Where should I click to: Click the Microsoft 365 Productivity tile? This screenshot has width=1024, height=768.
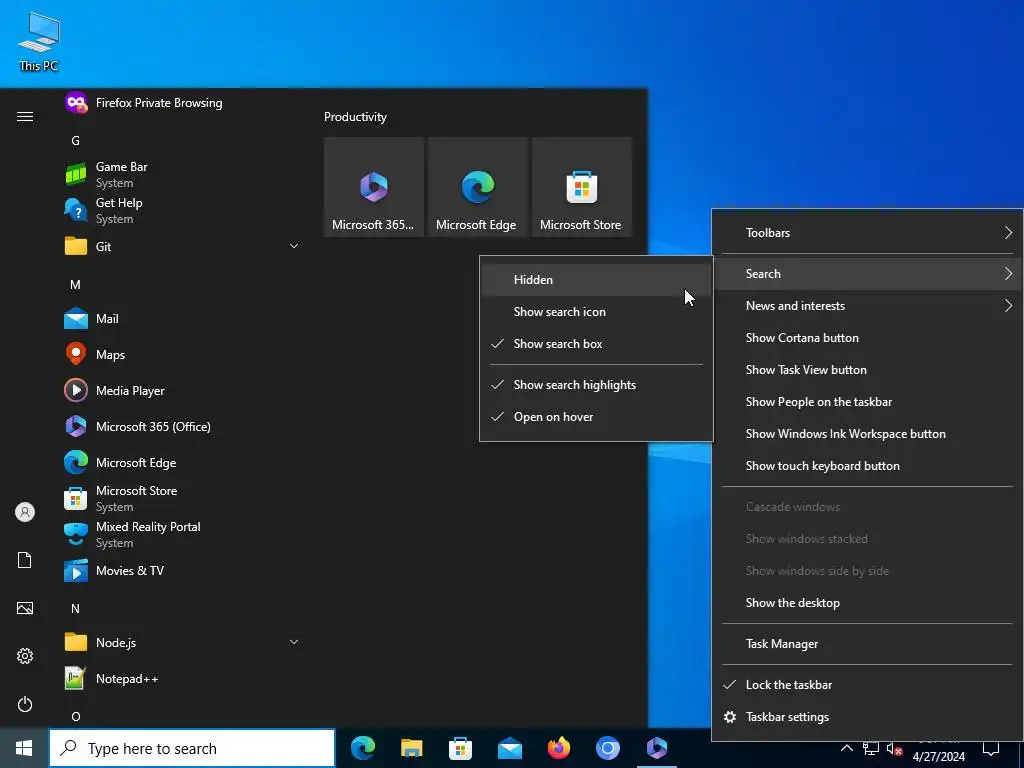click(x=374, y=187)
